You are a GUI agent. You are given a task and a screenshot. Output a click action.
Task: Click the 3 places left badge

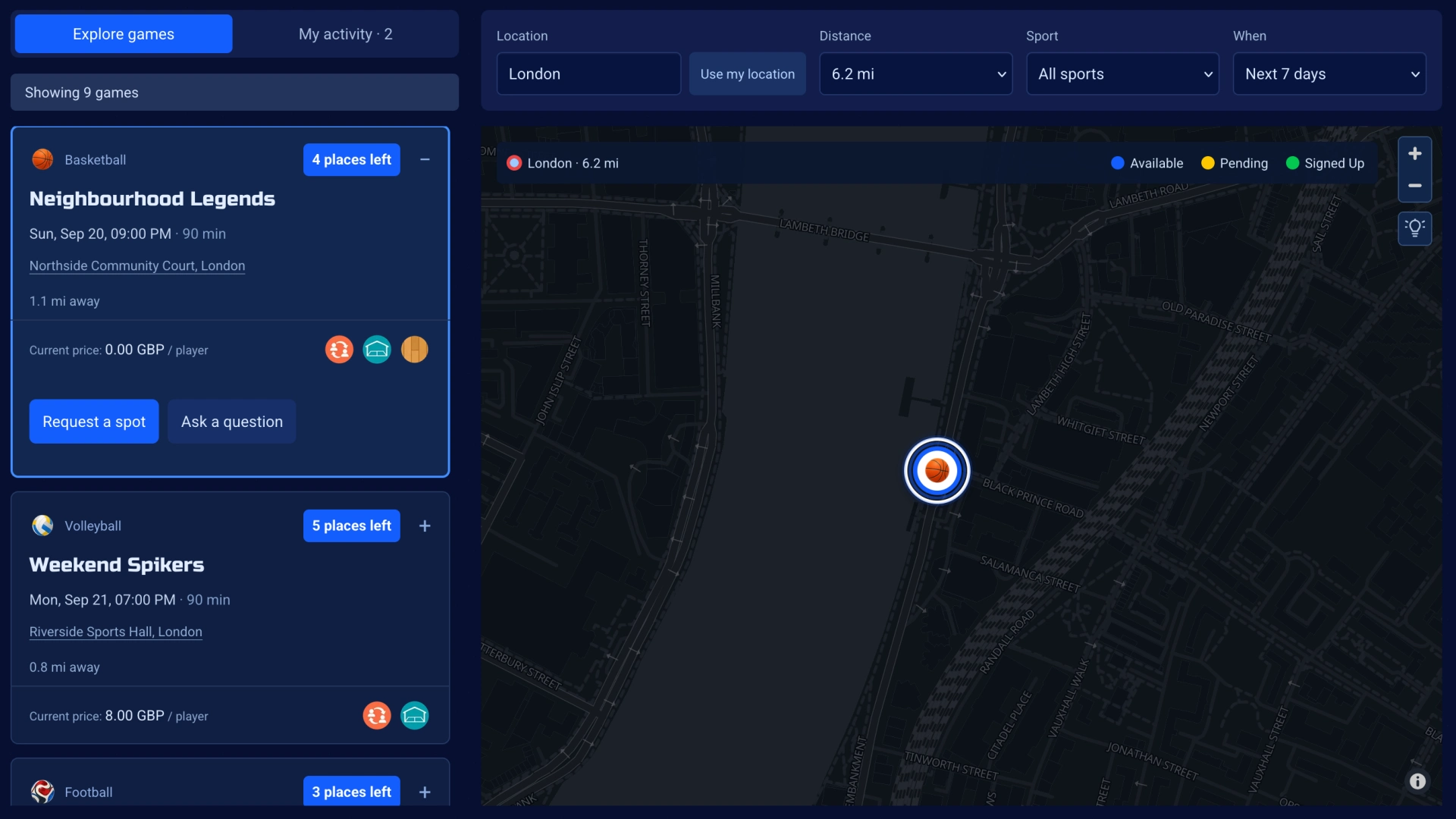tap(352, 791)
